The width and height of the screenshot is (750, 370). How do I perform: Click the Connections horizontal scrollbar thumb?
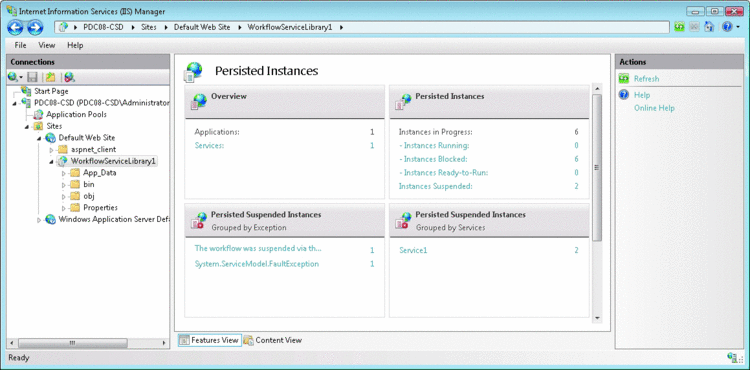click(72, 343)
